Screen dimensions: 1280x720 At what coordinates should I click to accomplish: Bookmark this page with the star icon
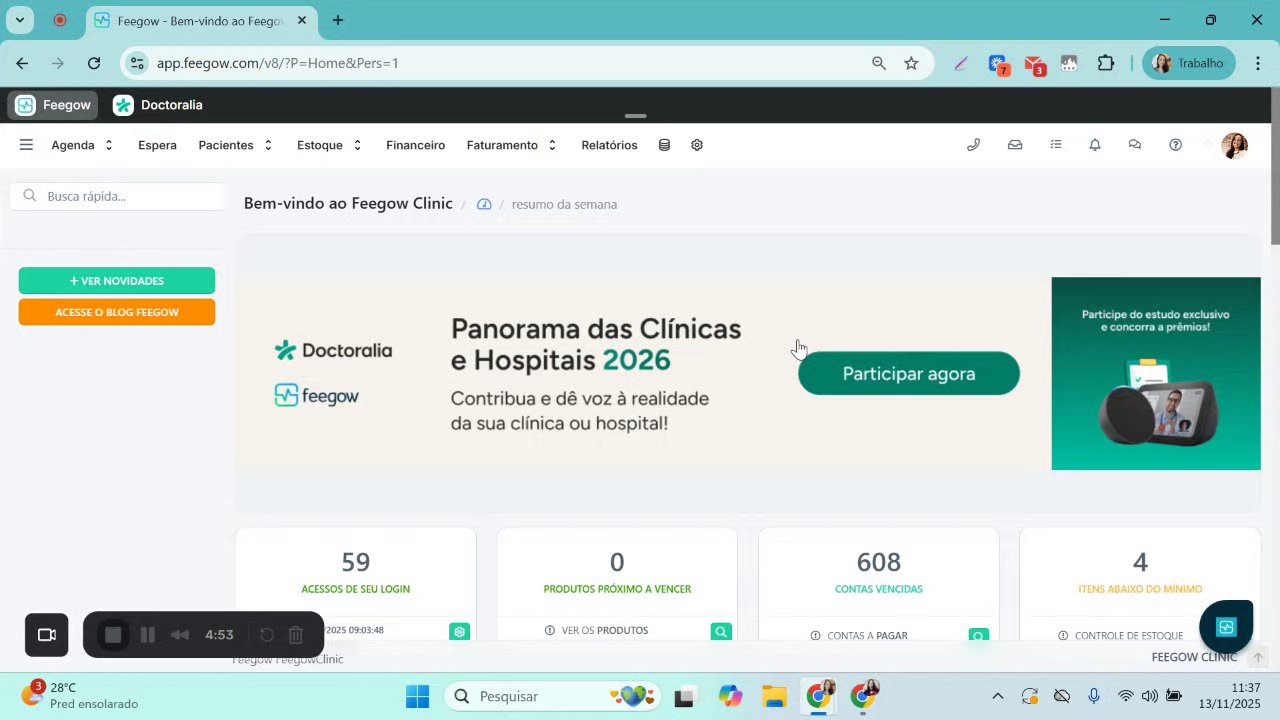[x=911, y=63]
